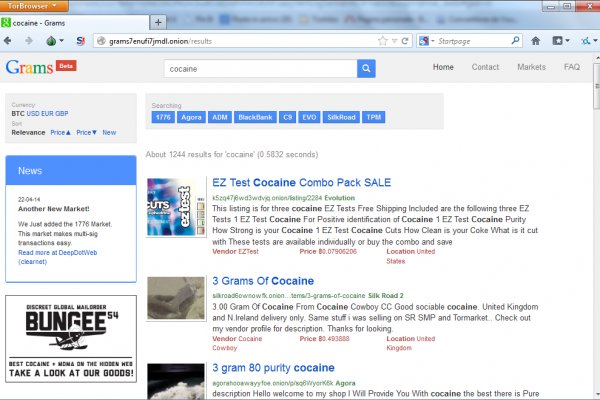The image size is (600, 400).
Task: Toggle the BlackBank market filter
Action: [255, 117]
